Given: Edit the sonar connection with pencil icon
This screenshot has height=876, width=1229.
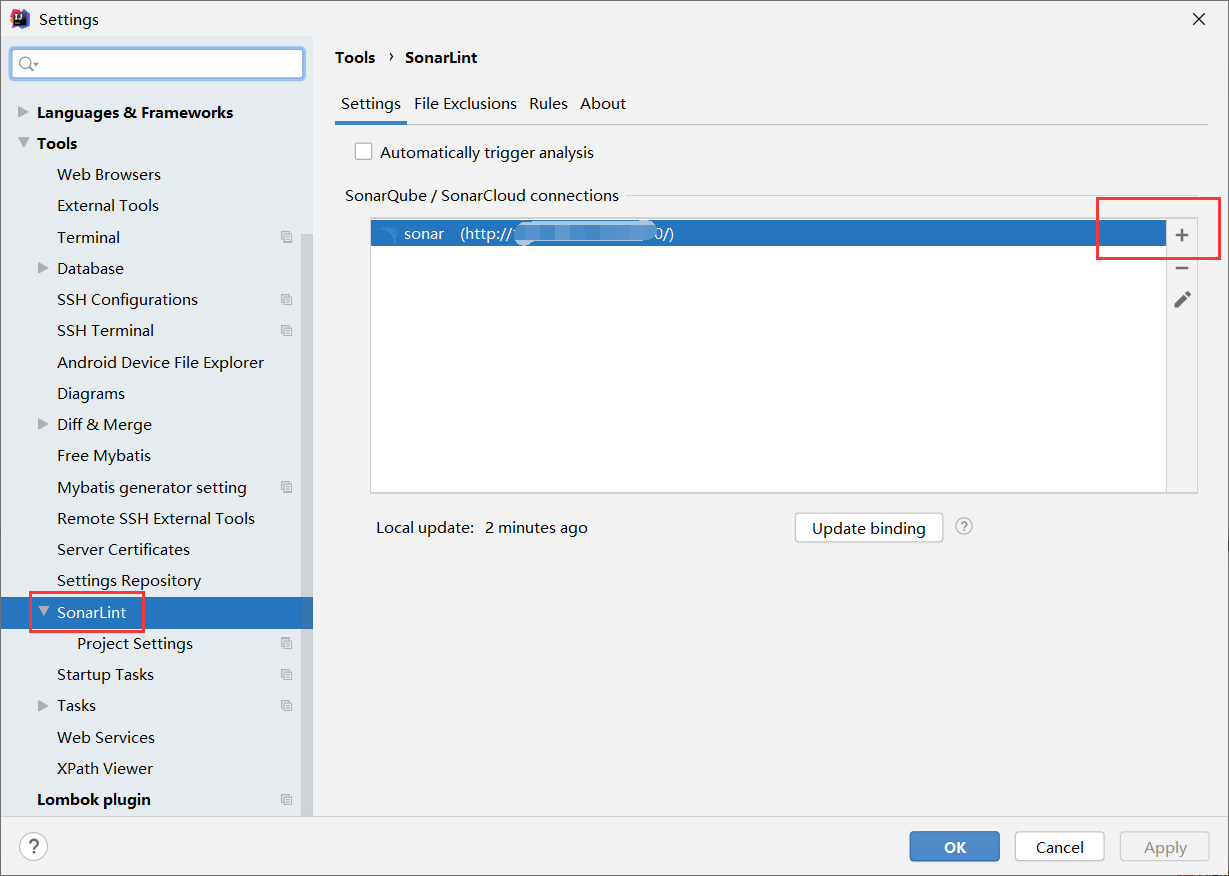Looking at the screenshot, I should [1182, 299].
